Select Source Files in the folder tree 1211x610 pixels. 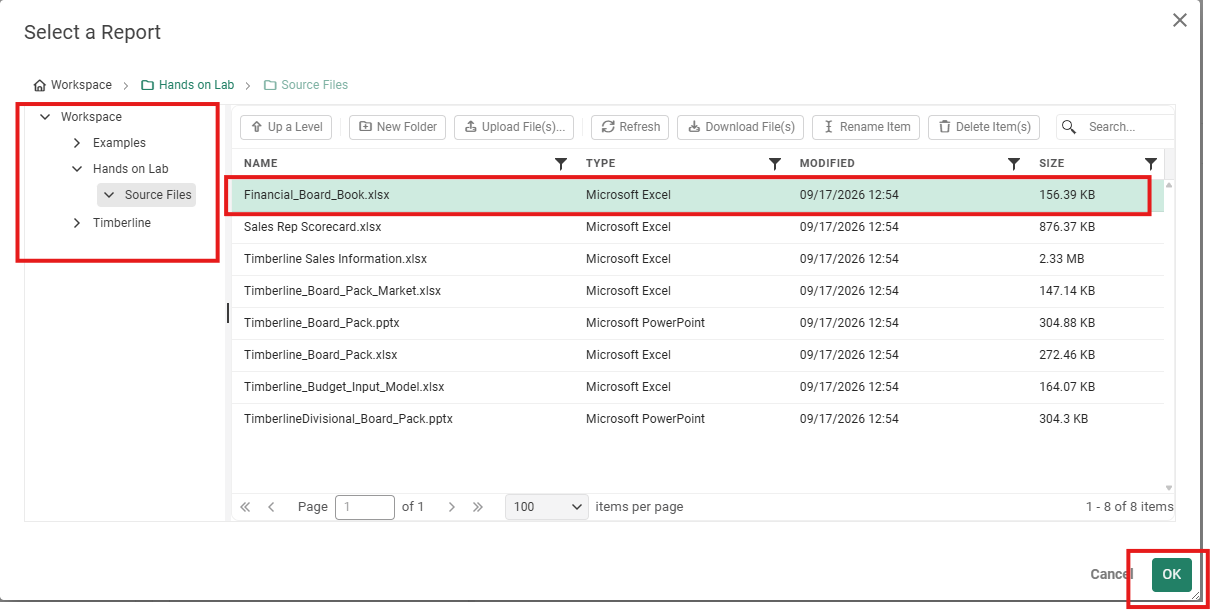[x=158, y=195]
